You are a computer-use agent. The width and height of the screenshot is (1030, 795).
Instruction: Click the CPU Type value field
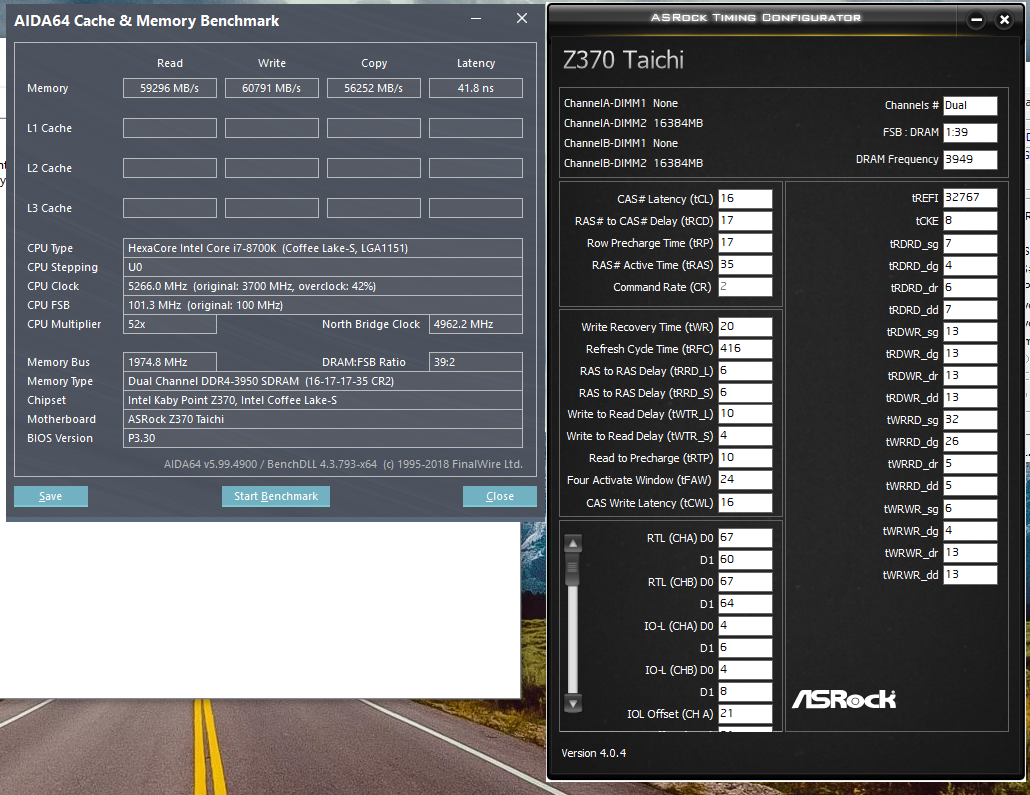[x=323, y=248]
